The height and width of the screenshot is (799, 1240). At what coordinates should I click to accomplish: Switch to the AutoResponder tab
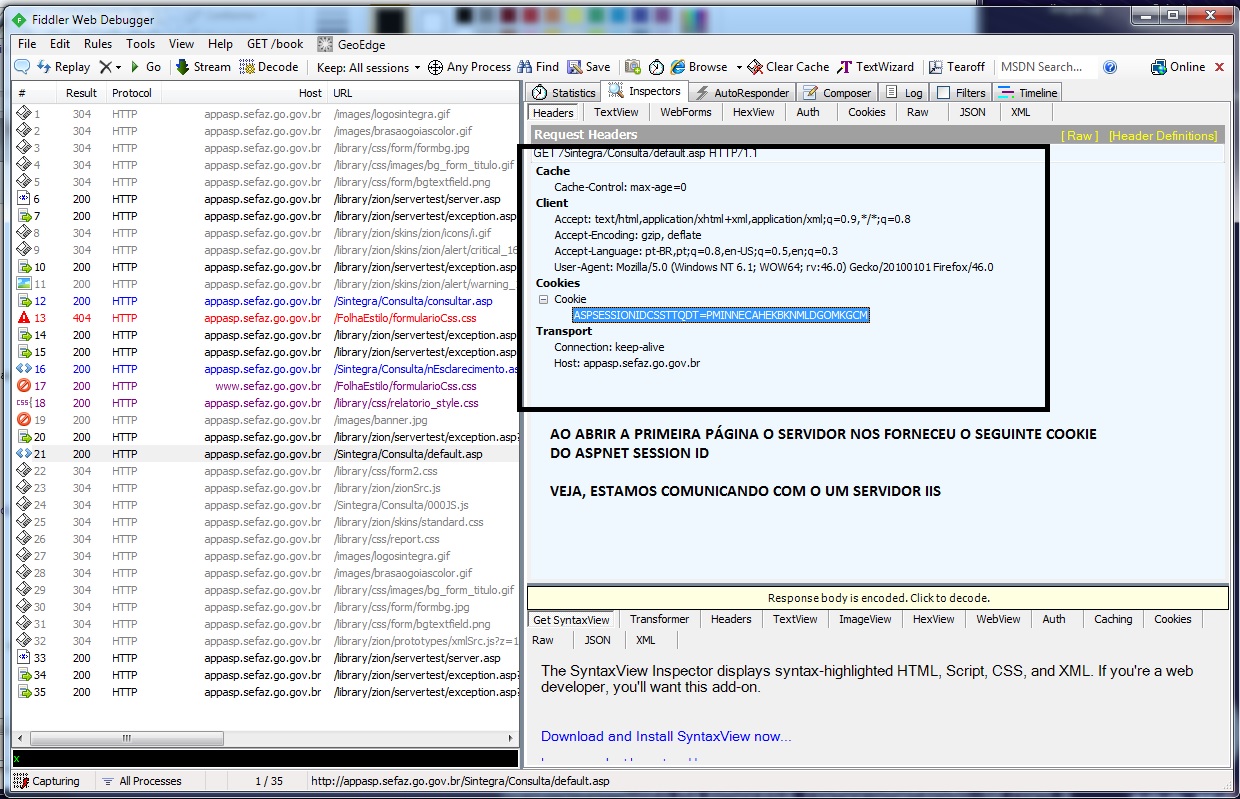click(x=743, y=93)
